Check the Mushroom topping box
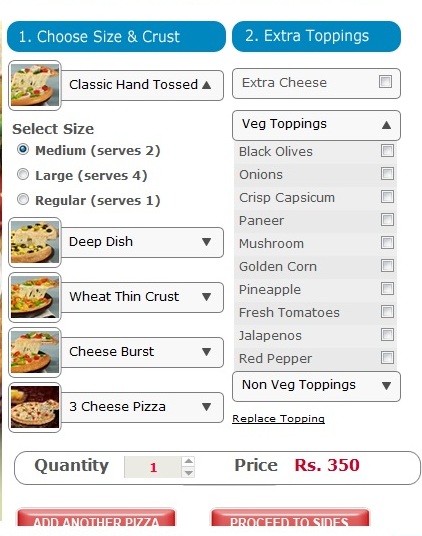422x536 pixels. (387, 243)
